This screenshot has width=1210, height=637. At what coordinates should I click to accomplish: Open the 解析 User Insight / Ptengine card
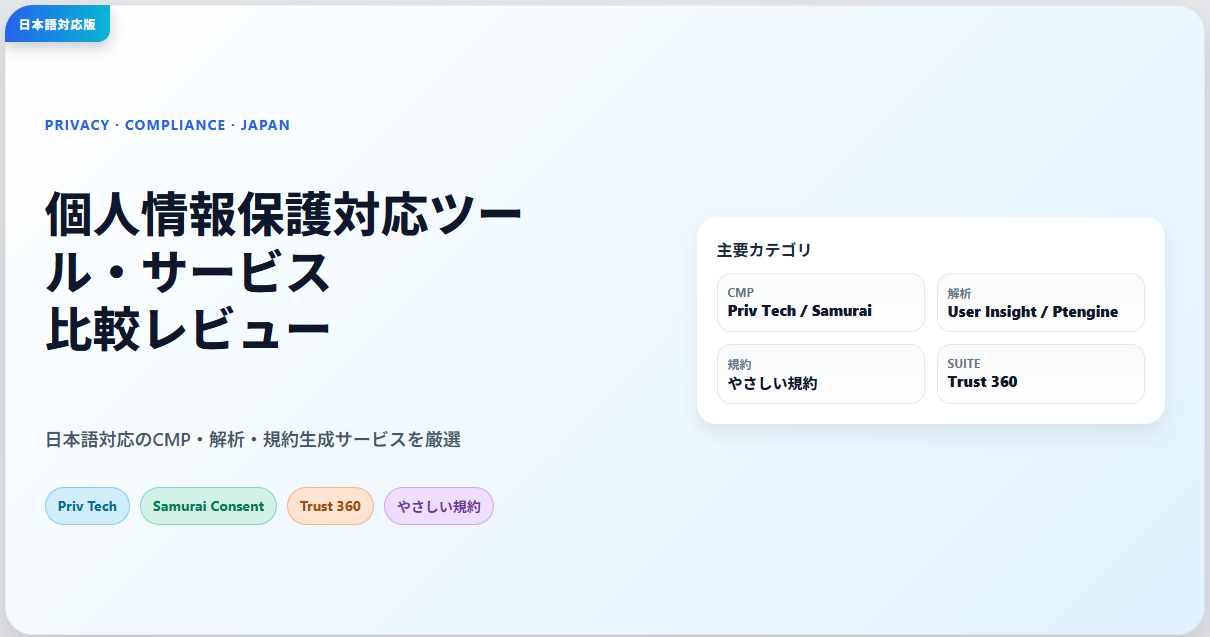(x=1041, y=302)
